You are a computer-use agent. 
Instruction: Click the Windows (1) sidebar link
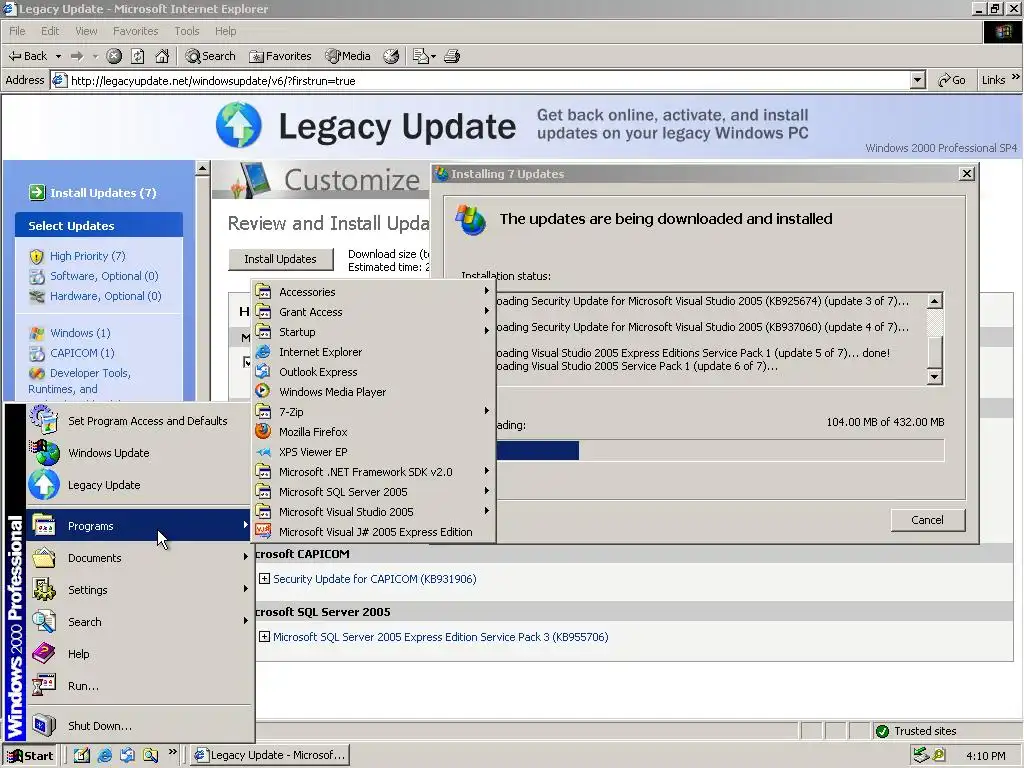[x=80, y=333]
